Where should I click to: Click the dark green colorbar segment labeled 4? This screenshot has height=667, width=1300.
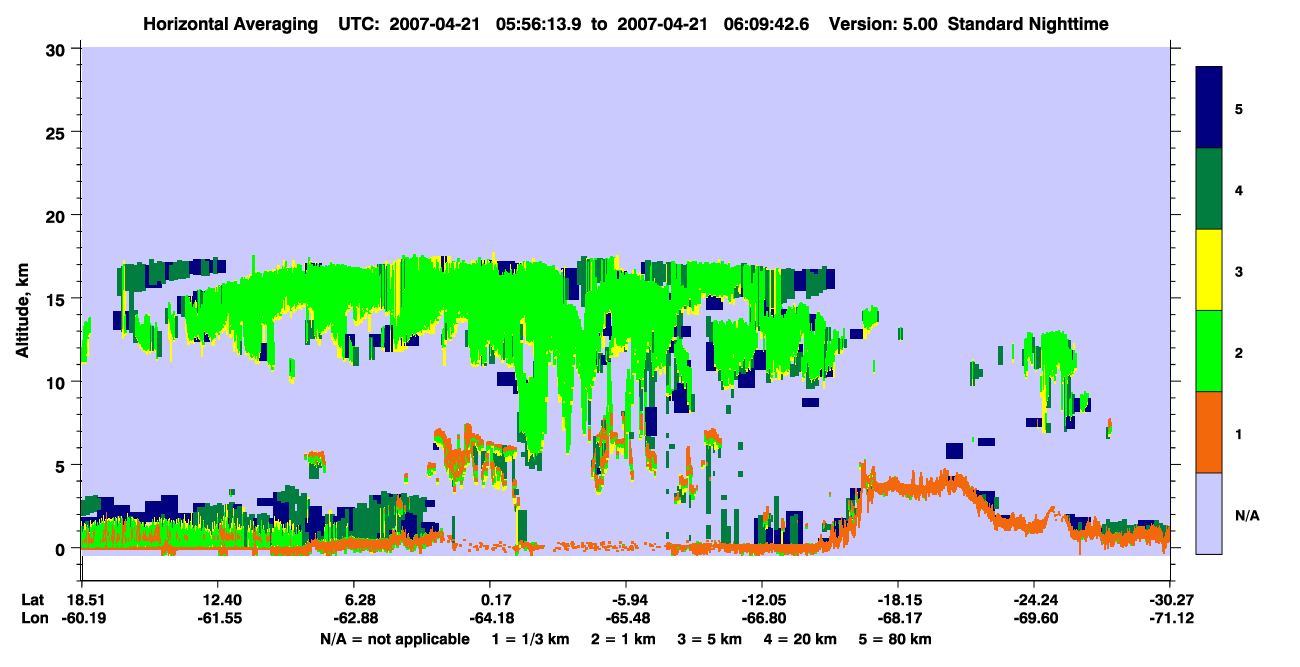[x=1209, y=189]
